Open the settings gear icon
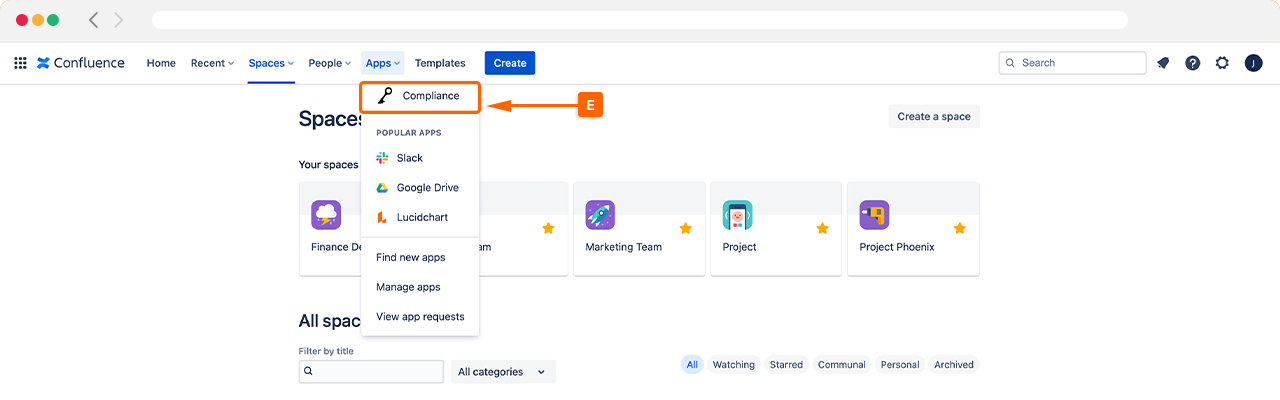This screenshot has height=400, width=1280. tap(1222, 63)
